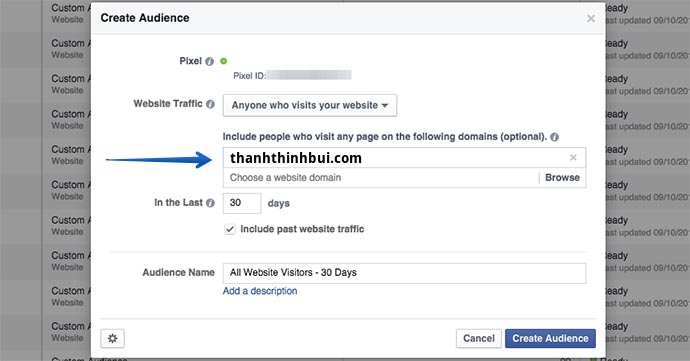Click the Audience Name text field
Viewport: 690px width, 361px height.
pos(404,273)
